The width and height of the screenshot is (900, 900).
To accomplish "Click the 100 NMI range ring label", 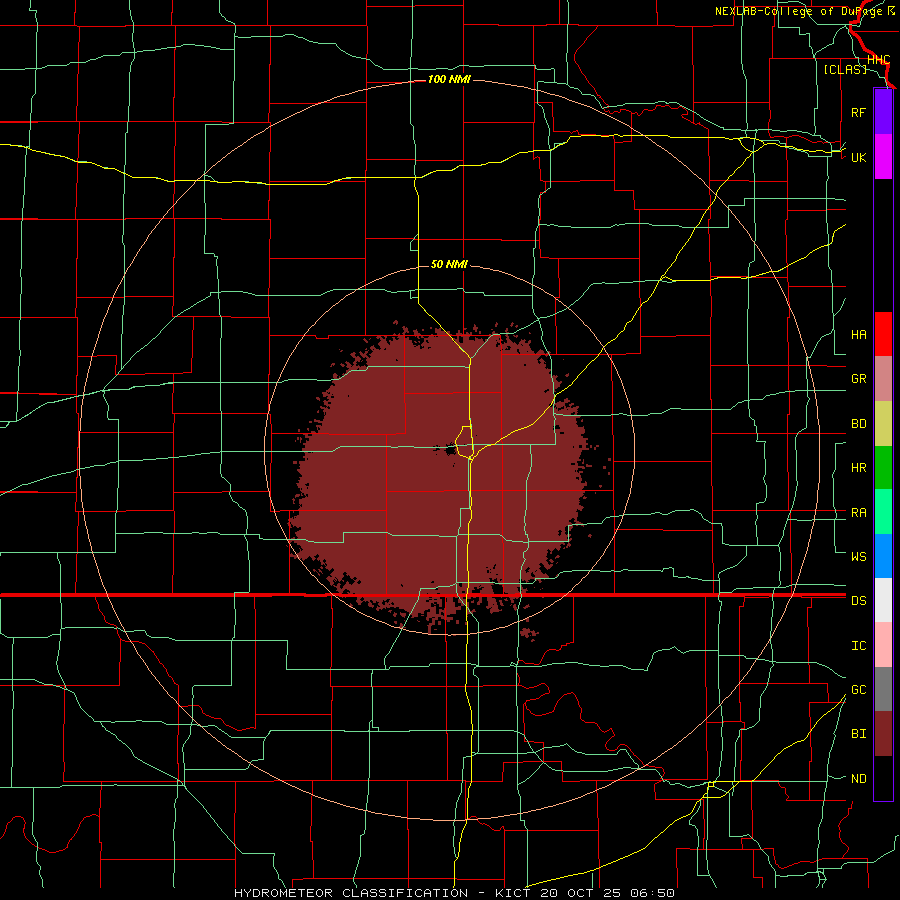I will (x=449, y=79).
